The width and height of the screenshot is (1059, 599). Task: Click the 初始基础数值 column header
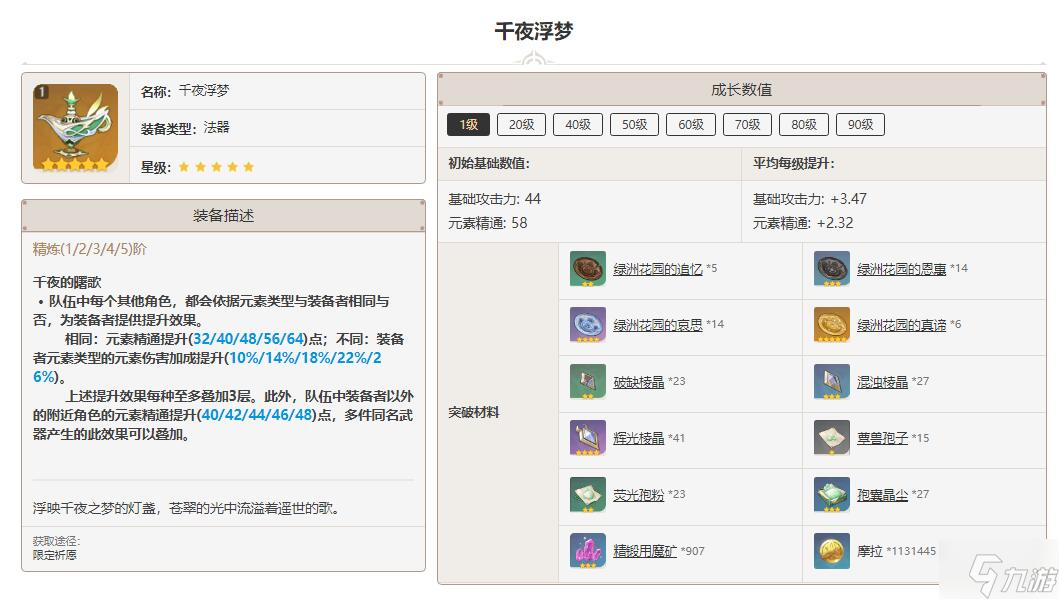coord(489,163)
